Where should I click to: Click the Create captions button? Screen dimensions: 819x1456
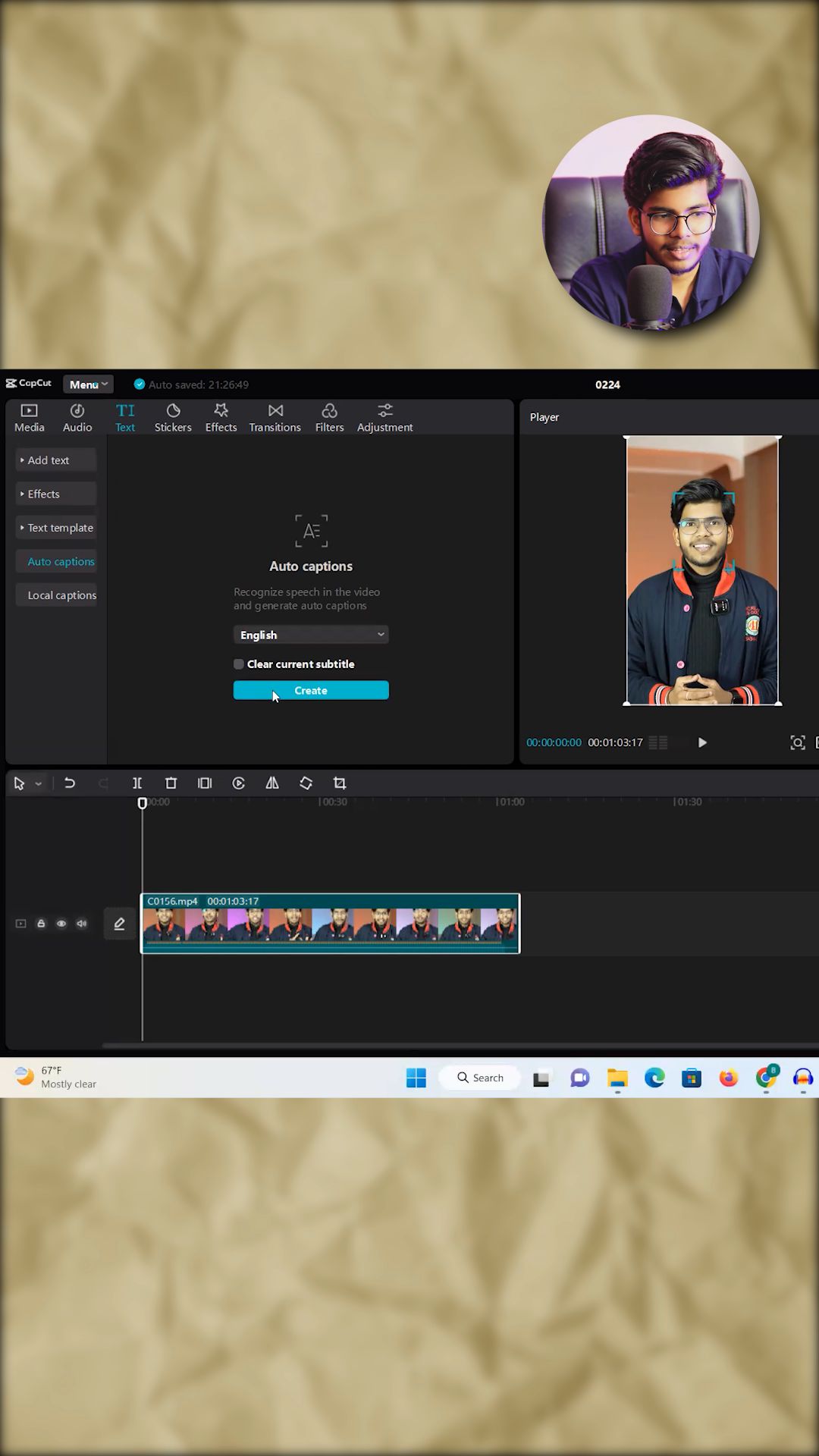click(x=311, y=690)
